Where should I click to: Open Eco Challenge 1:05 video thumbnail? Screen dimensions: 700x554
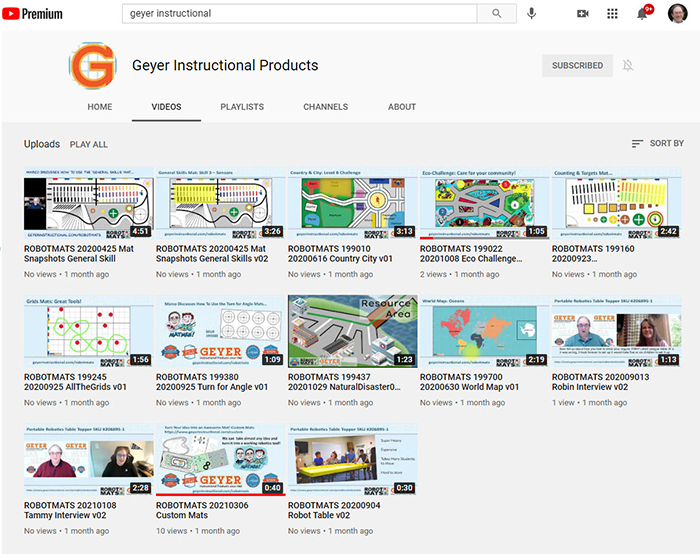(484, 203)
